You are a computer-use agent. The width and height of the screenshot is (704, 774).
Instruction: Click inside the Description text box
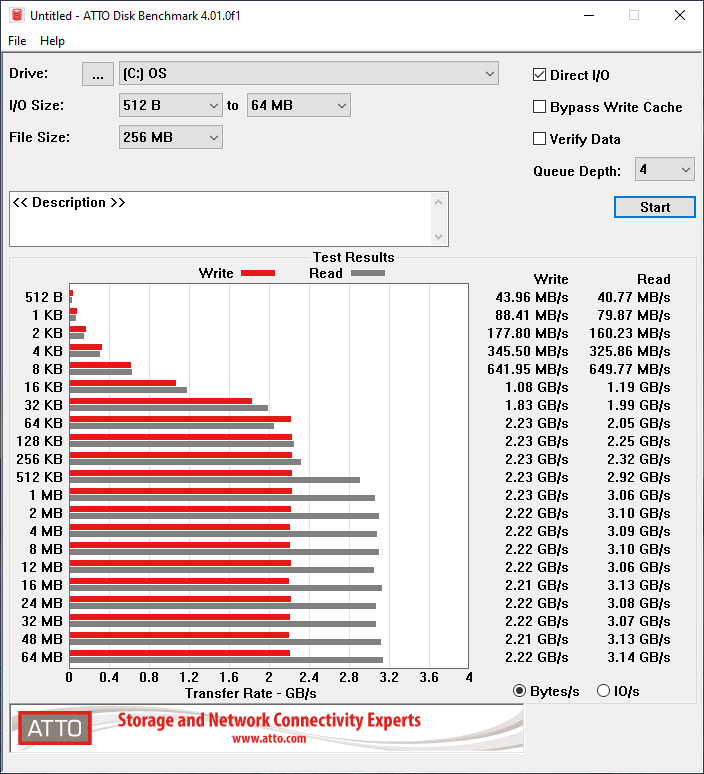220,219
